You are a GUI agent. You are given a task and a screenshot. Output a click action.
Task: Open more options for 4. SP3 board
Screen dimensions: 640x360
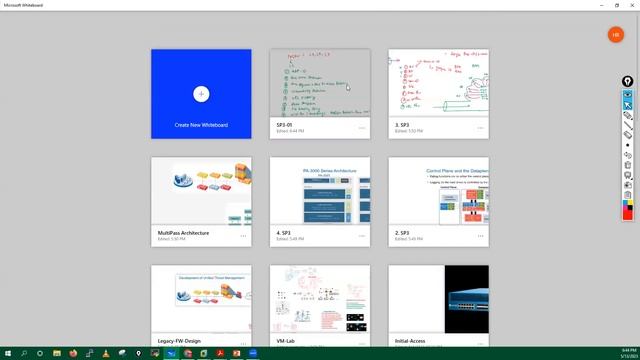362,236
